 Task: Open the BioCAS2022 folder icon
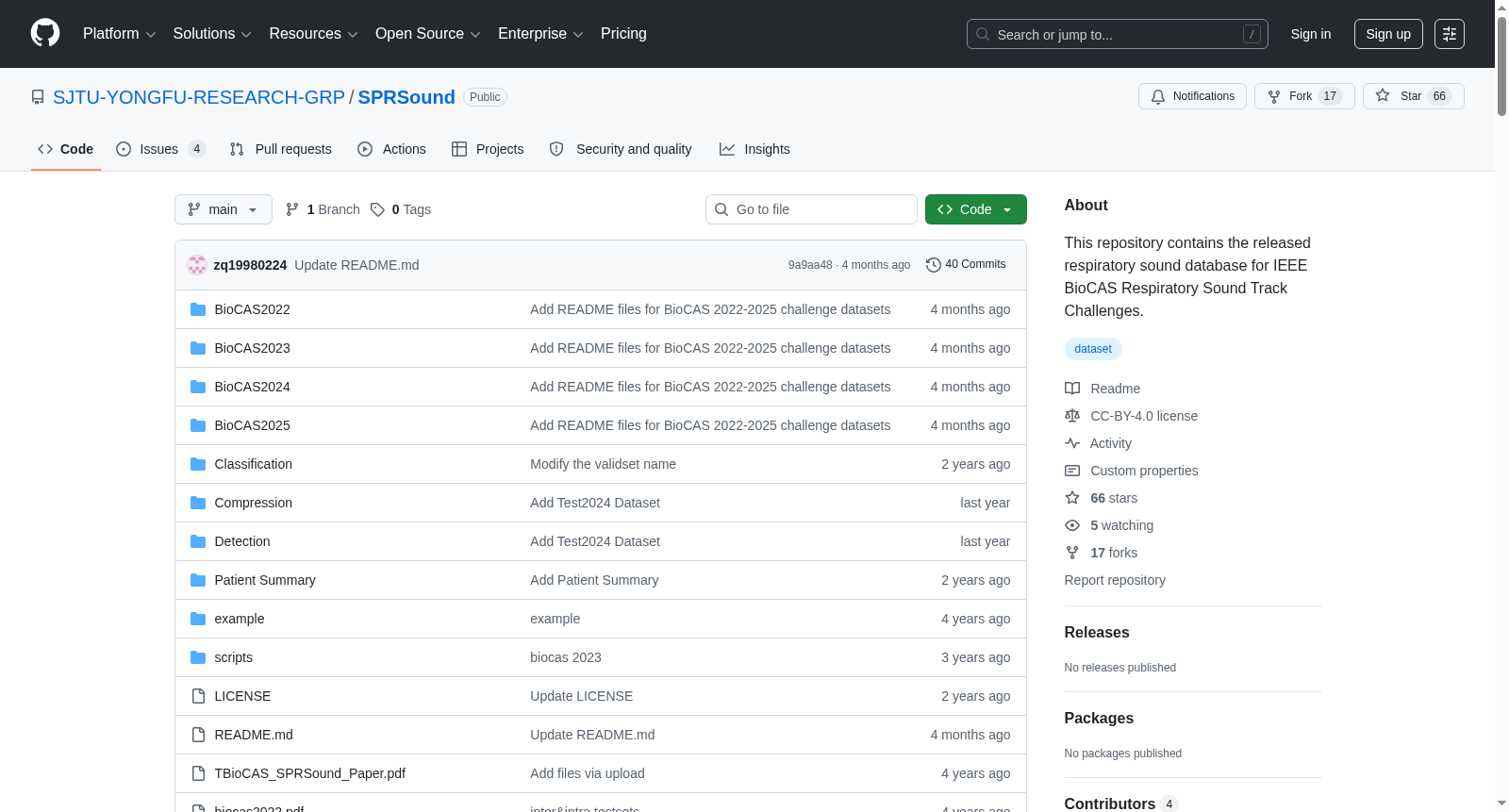(198, 309)
